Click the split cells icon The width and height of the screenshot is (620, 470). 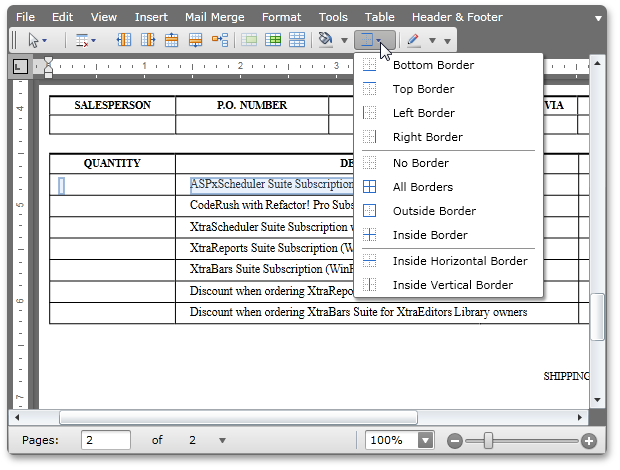[273, 40]
